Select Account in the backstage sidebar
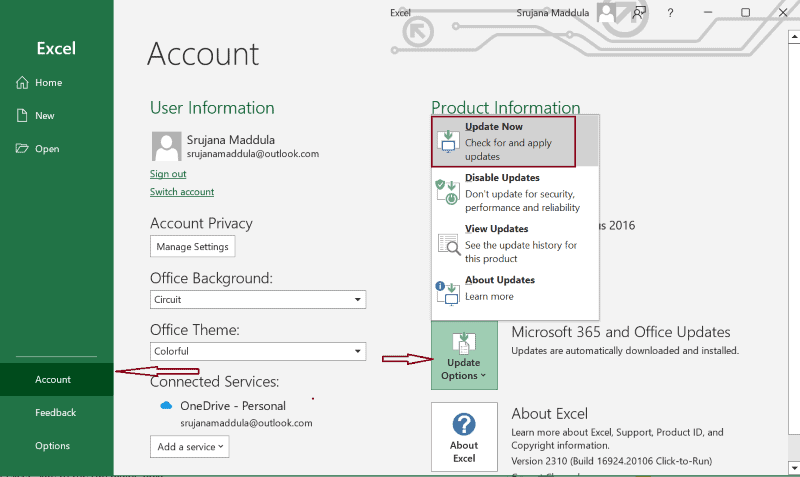Screen dimensions: 800x477 point(57,379)
